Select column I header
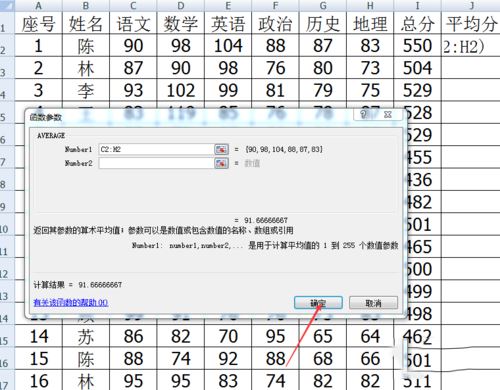Screen dimensions: 500x390 point(417,6)
